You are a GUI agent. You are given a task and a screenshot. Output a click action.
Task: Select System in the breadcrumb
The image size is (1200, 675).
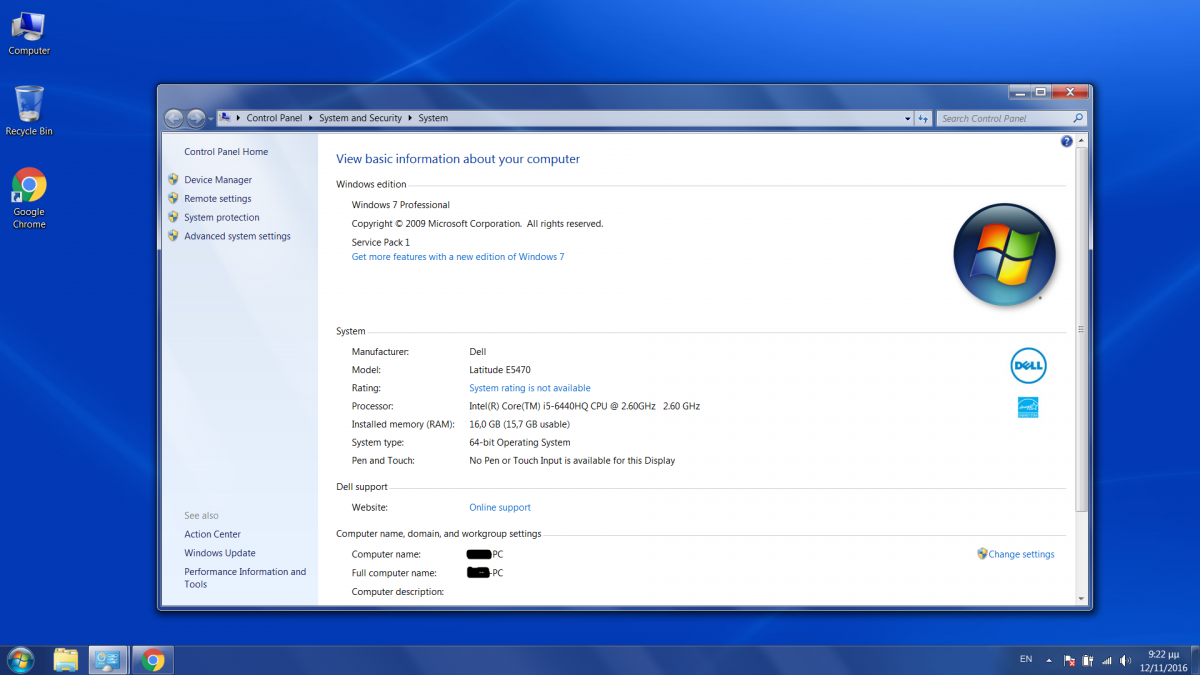coord(433,118)
